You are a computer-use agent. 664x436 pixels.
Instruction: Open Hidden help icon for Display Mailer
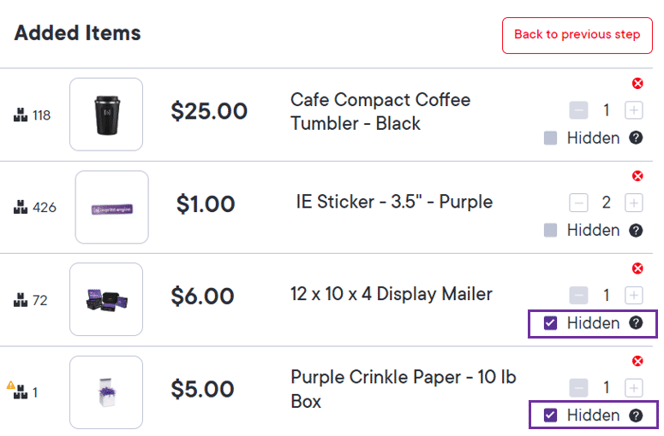click(x=636, y=323)
